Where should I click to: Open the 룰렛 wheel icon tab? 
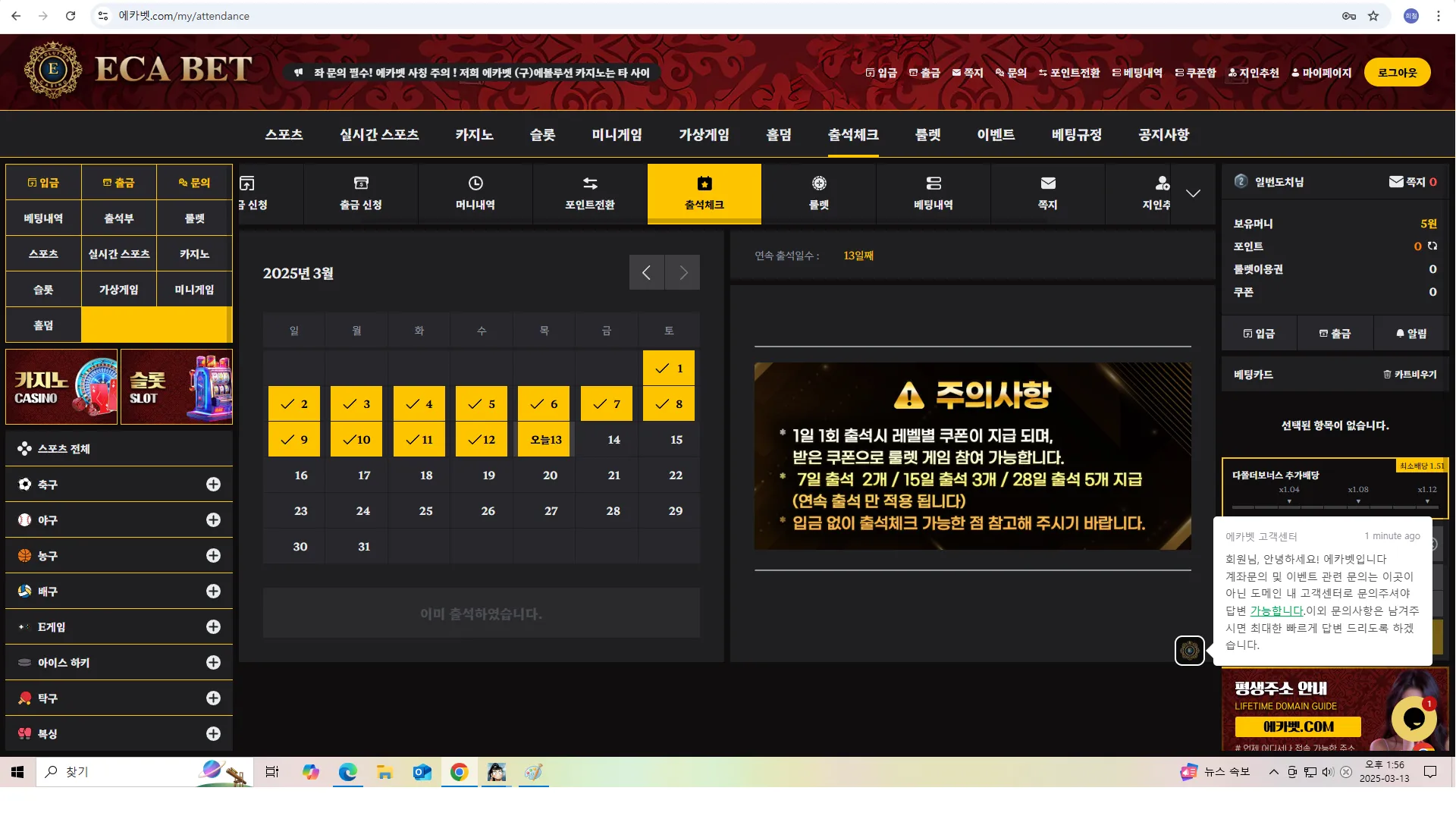pos(819,193)
